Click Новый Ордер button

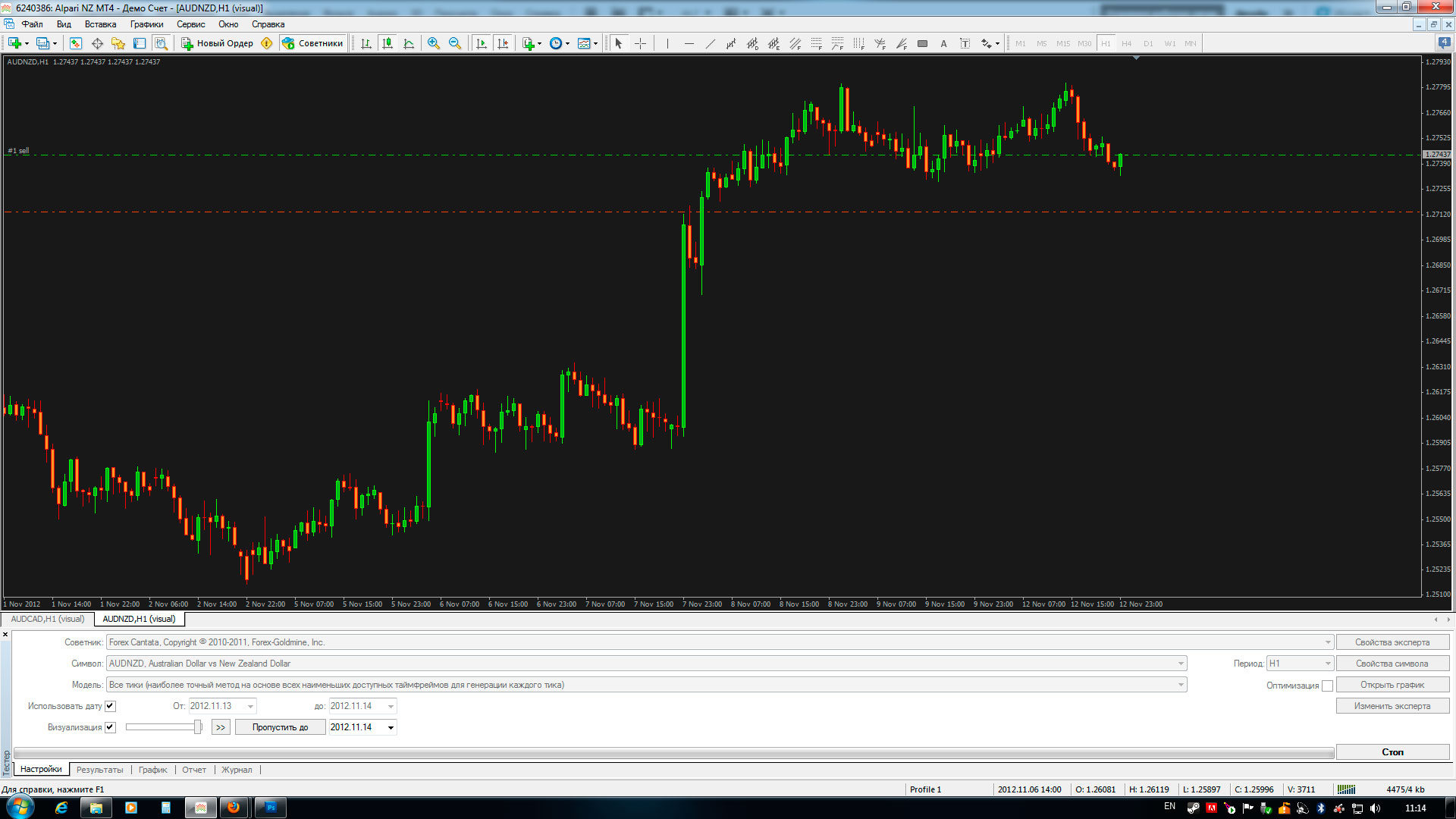(217, 43)
